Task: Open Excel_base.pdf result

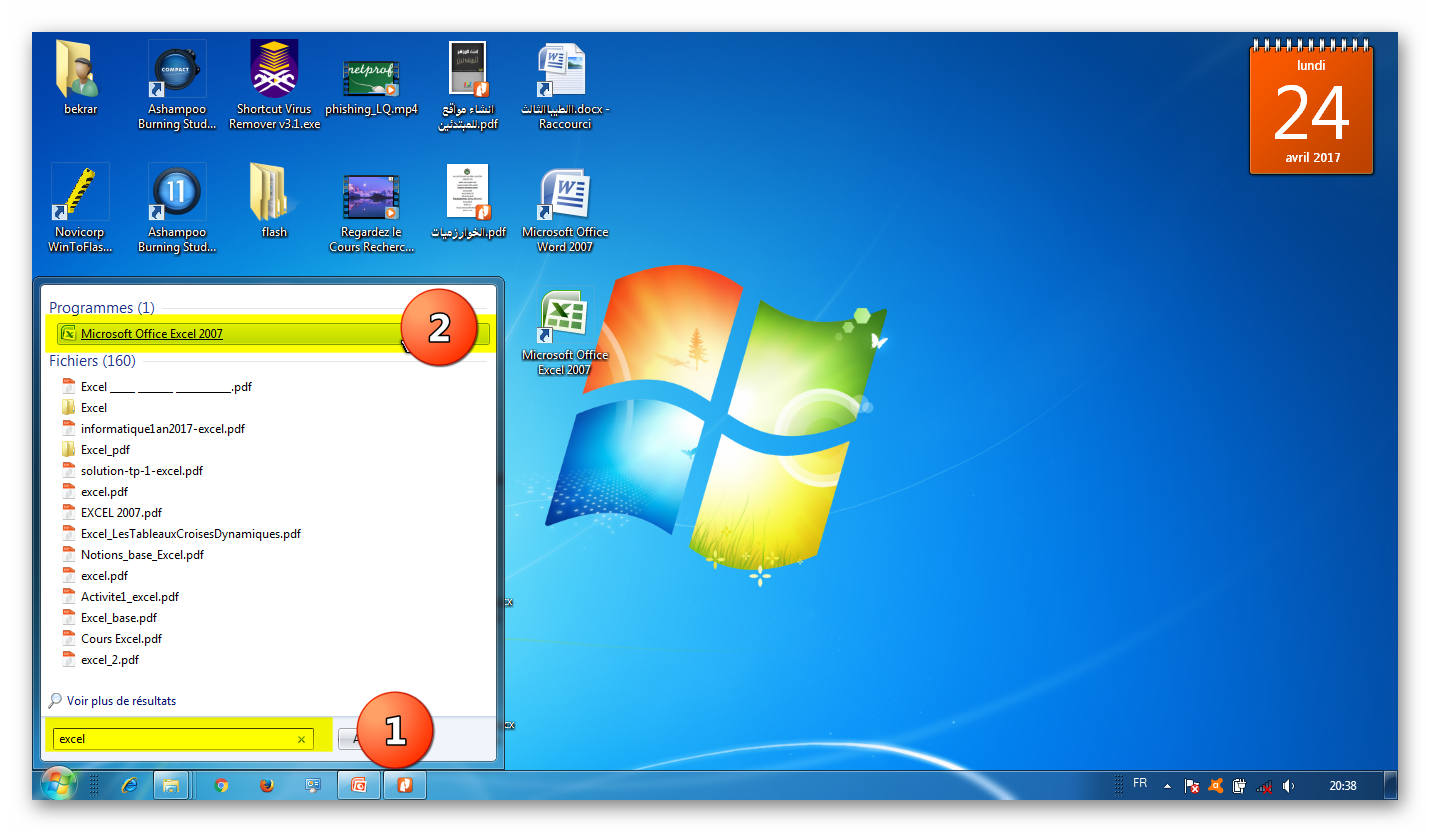Action: (109, 618)
